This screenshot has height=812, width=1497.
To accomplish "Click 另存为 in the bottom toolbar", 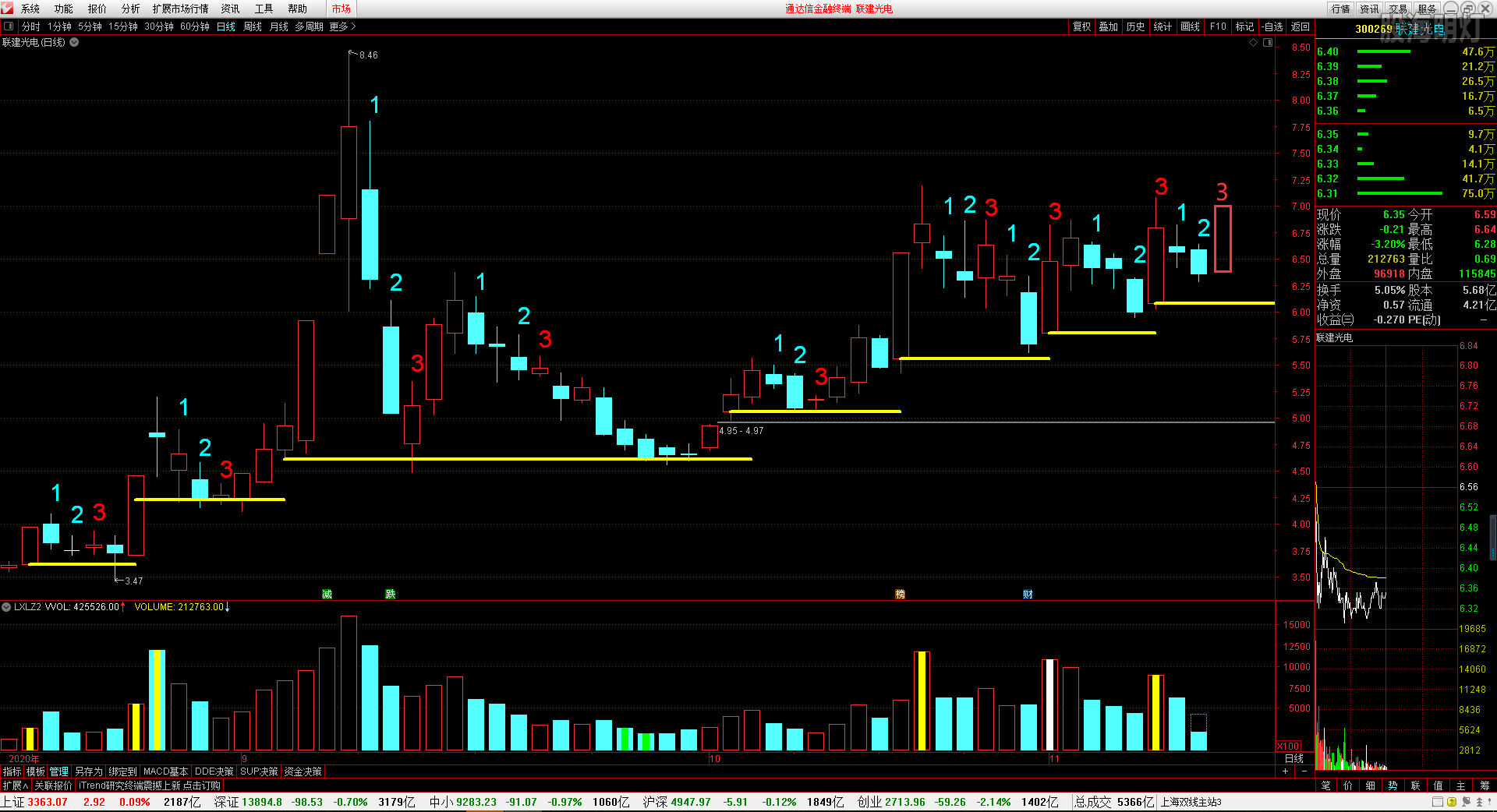I will coord(89,771).
